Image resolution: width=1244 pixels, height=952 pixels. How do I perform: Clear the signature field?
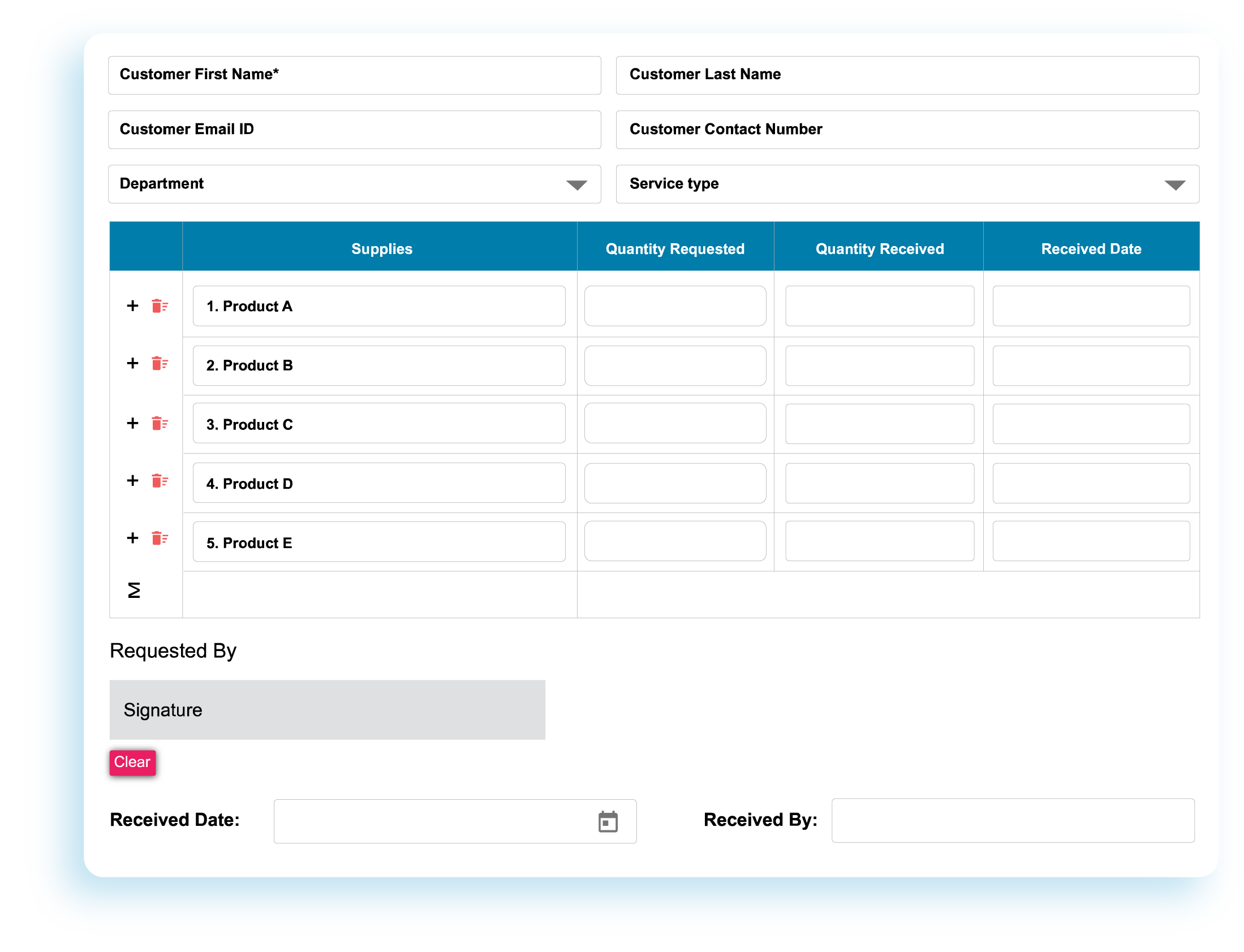(132, 763)
